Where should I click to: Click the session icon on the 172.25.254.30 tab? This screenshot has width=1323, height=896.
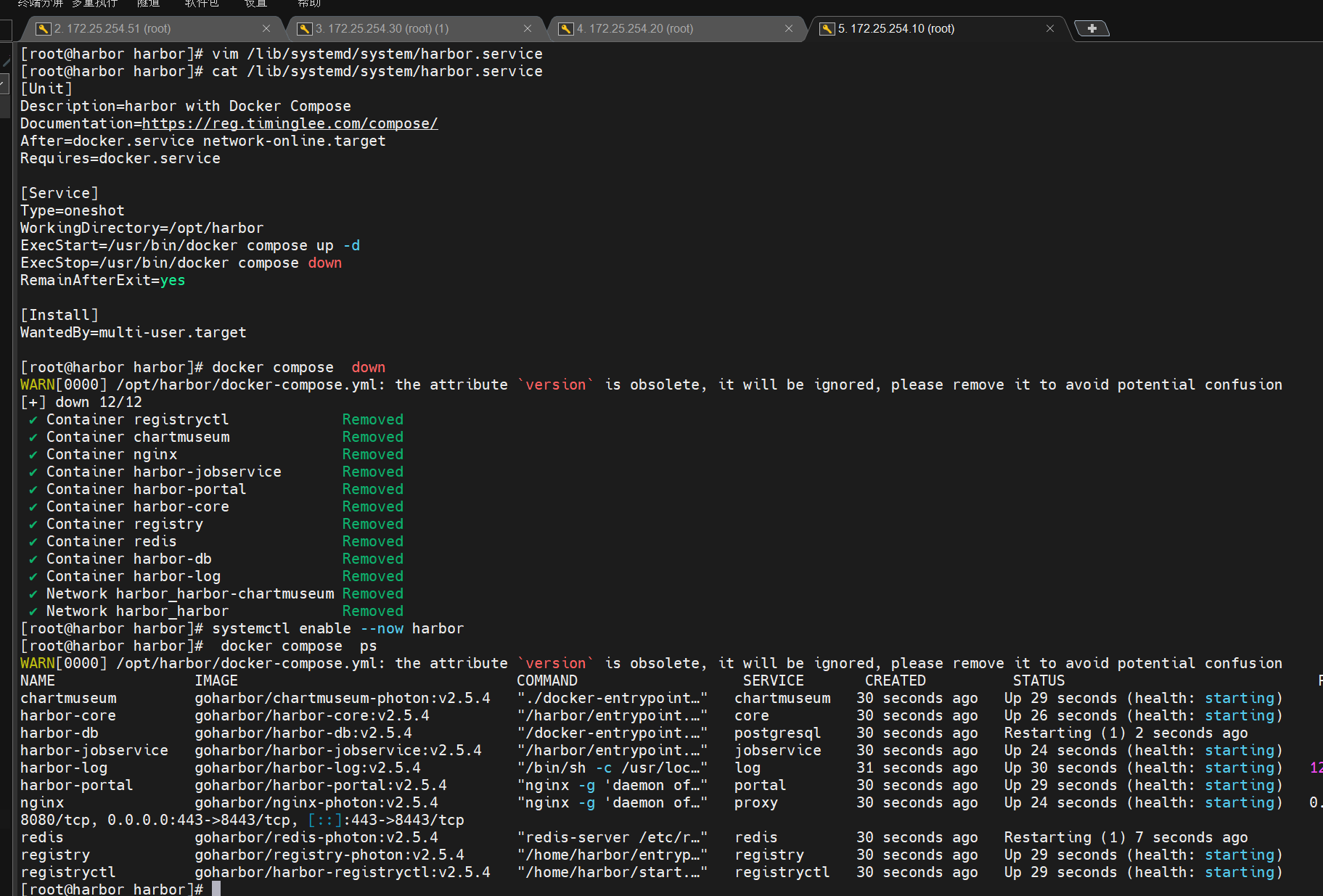[x=305, y=28]
